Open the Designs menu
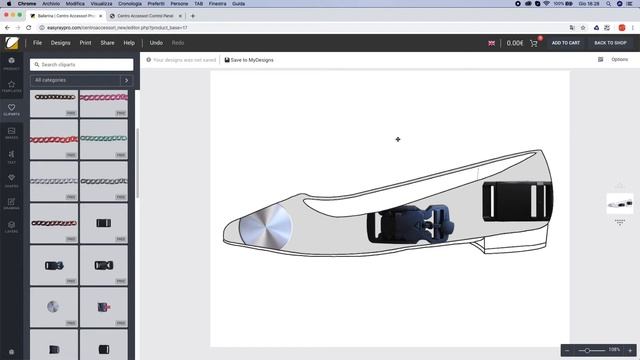 (60, 43)
